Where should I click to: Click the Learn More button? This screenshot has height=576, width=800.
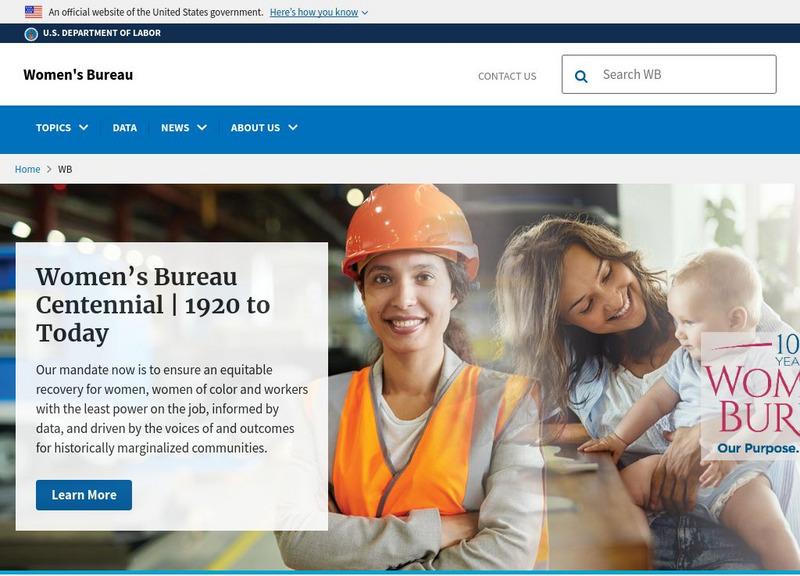[84, 495]
